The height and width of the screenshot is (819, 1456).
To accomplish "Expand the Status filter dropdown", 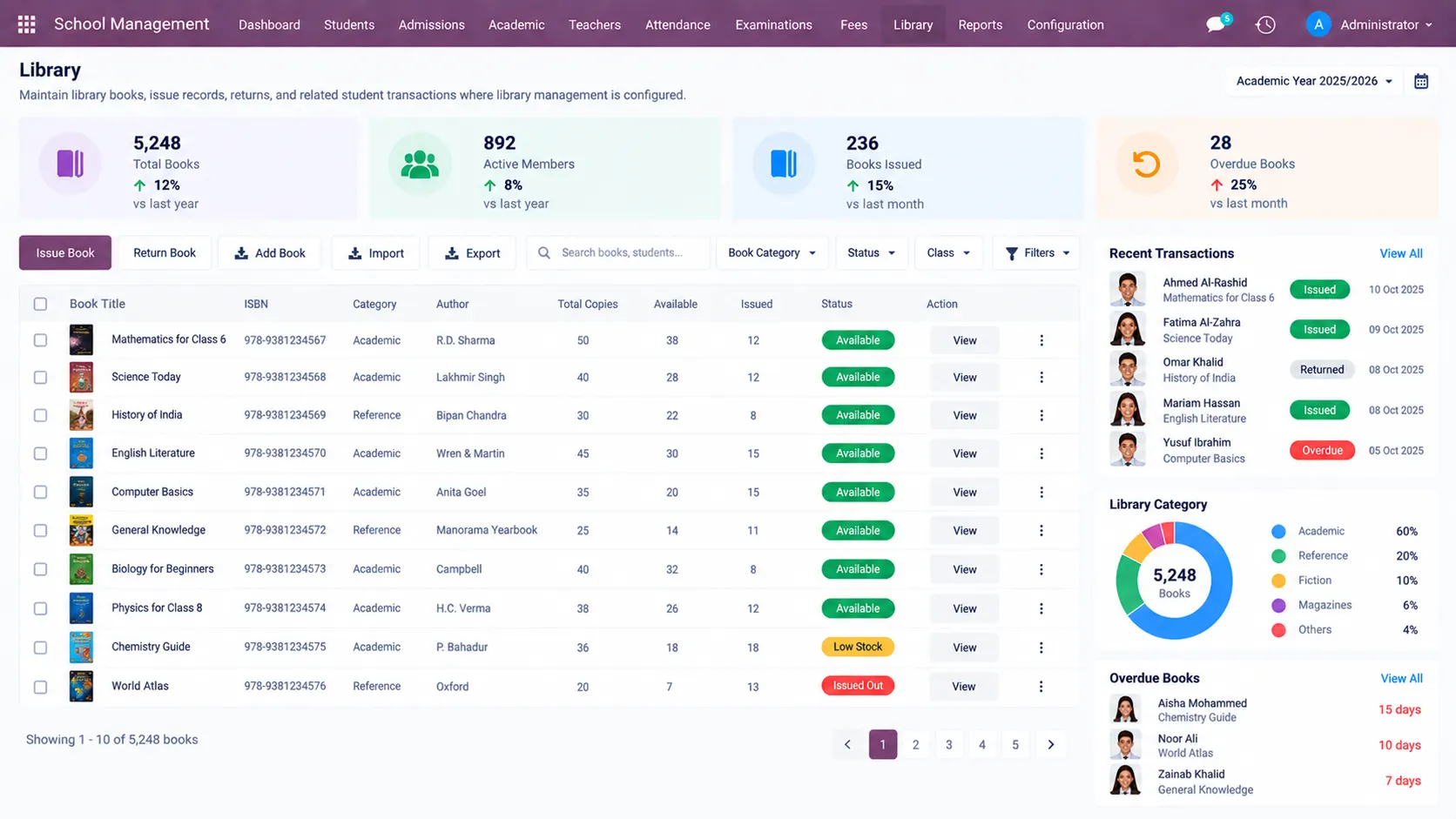I will pos(871,252).
